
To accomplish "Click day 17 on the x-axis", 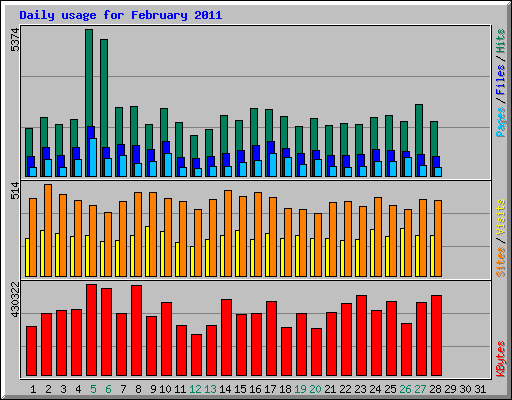I will click(x=270, y=389).
